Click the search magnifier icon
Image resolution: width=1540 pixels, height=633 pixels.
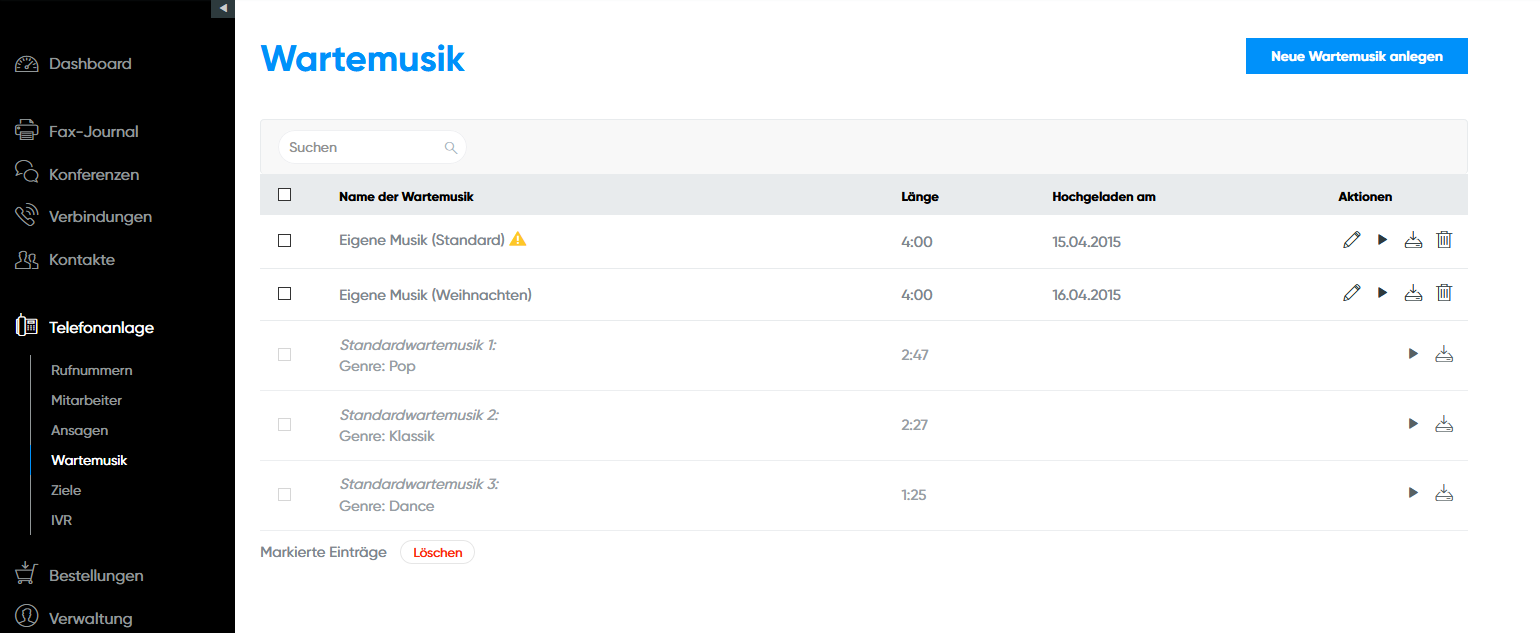(x=451, y=148)
